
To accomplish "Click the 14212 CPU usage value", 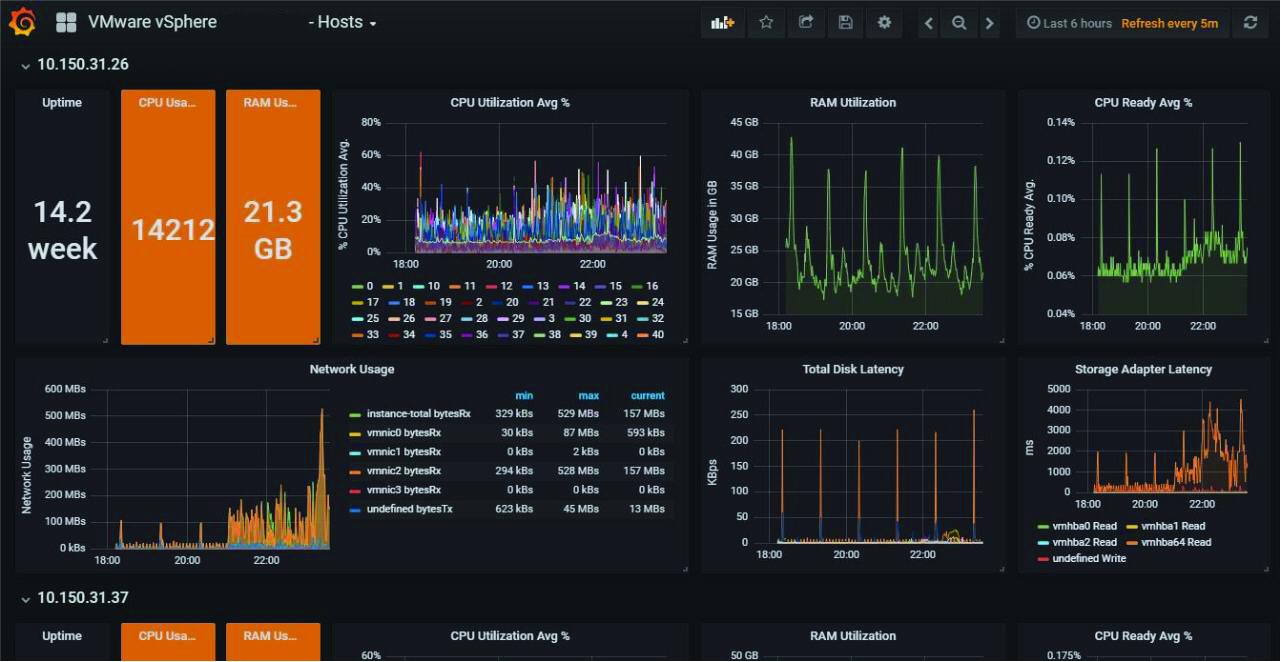I will pyautogui.click(x=173, y=230).
